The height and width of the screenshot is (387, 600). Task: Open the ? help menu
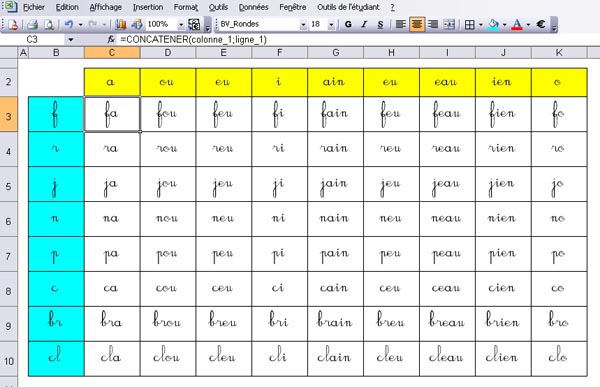(x=392, y=7)
